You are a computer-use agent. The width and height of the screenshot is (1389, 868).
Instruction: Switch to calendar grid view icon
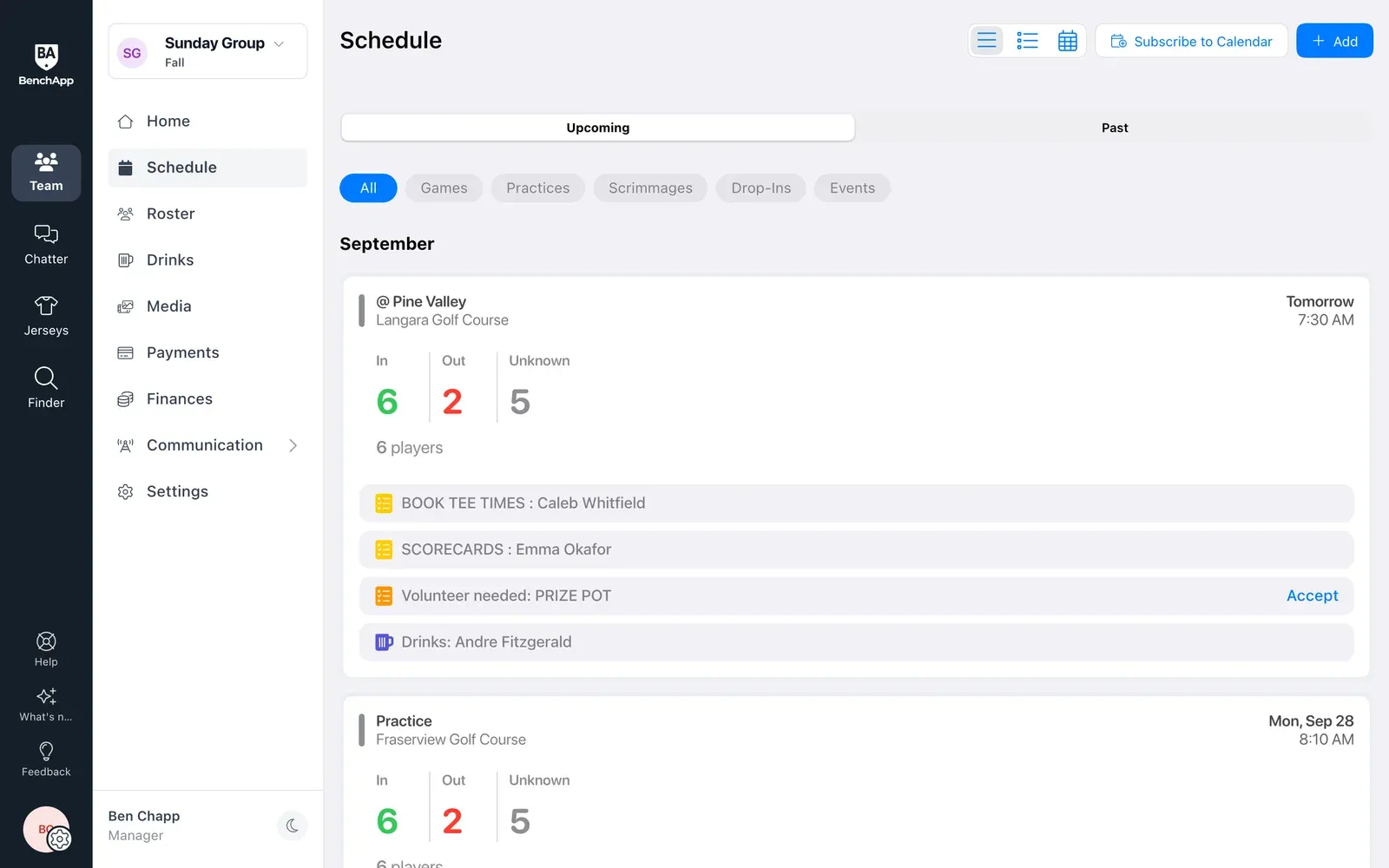click(1068, 41)
